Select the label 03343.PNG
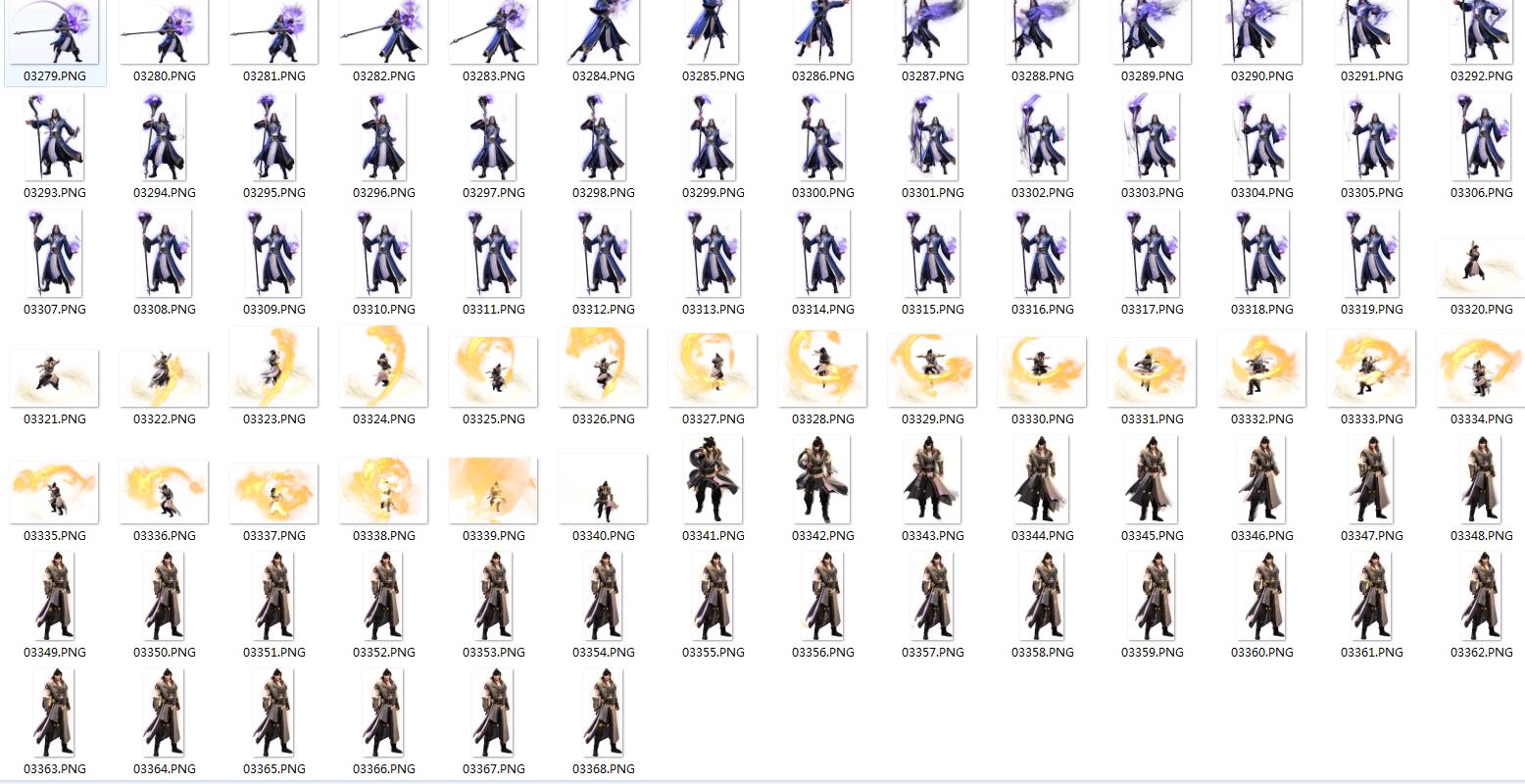1525x784 pixels. 933,535
